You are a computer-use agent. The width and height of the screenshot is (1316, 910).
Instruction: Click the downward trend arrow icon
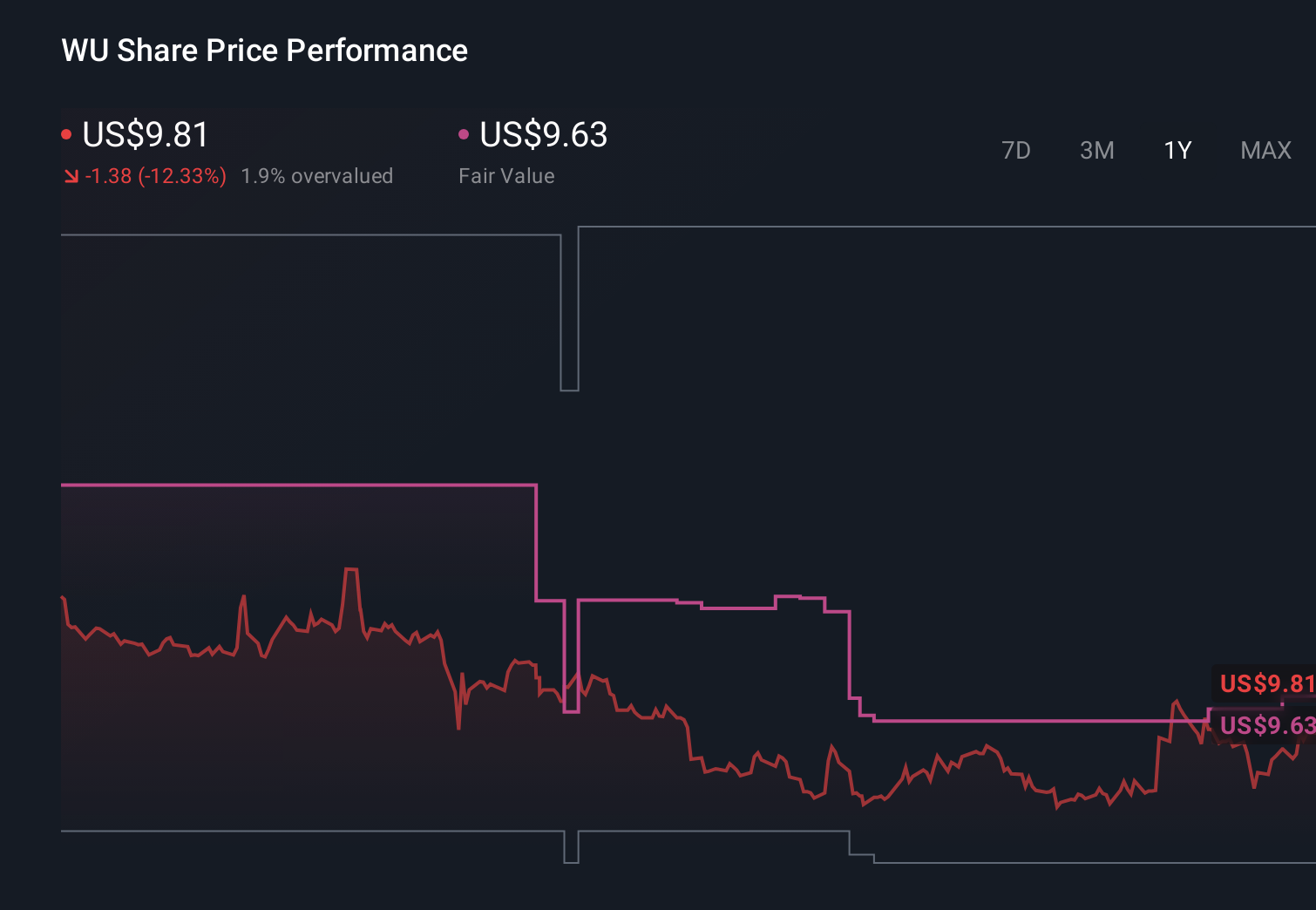click(71, 175)
